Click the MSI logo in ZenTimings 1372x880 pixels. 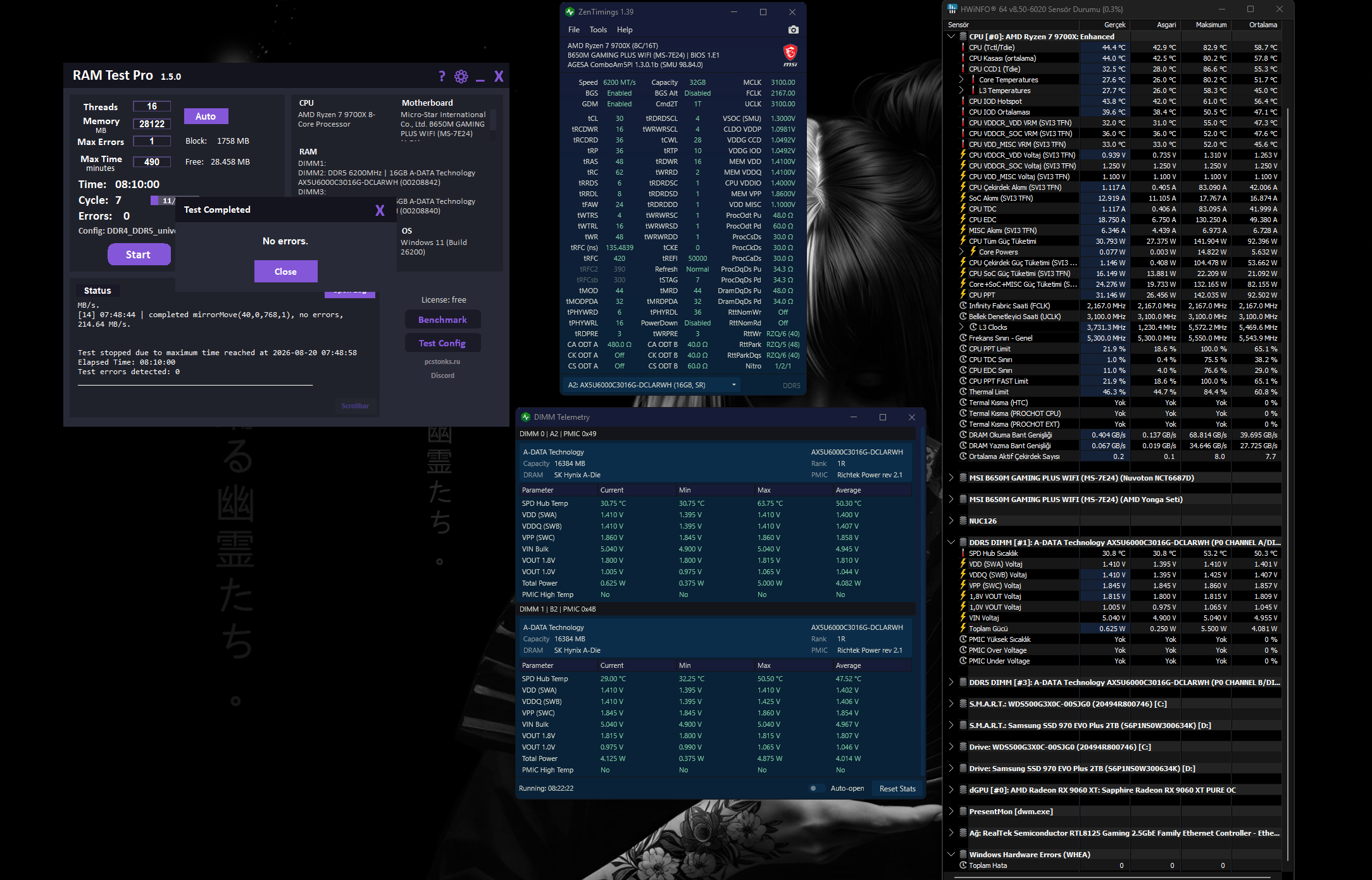point(790,55)
